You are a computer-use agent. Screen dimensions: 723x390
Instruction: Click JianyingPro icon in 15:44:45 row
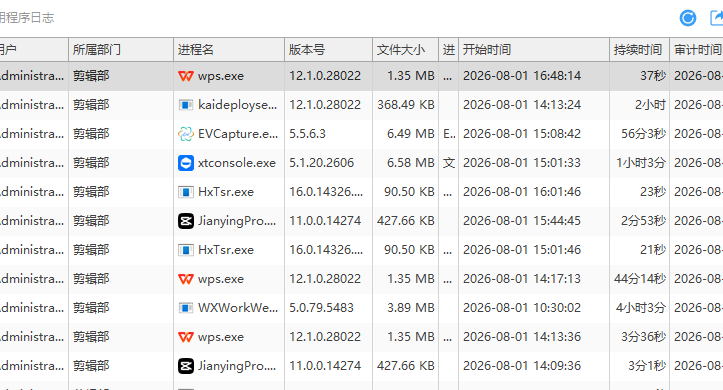pyautogui.click(x=186, y=221)
